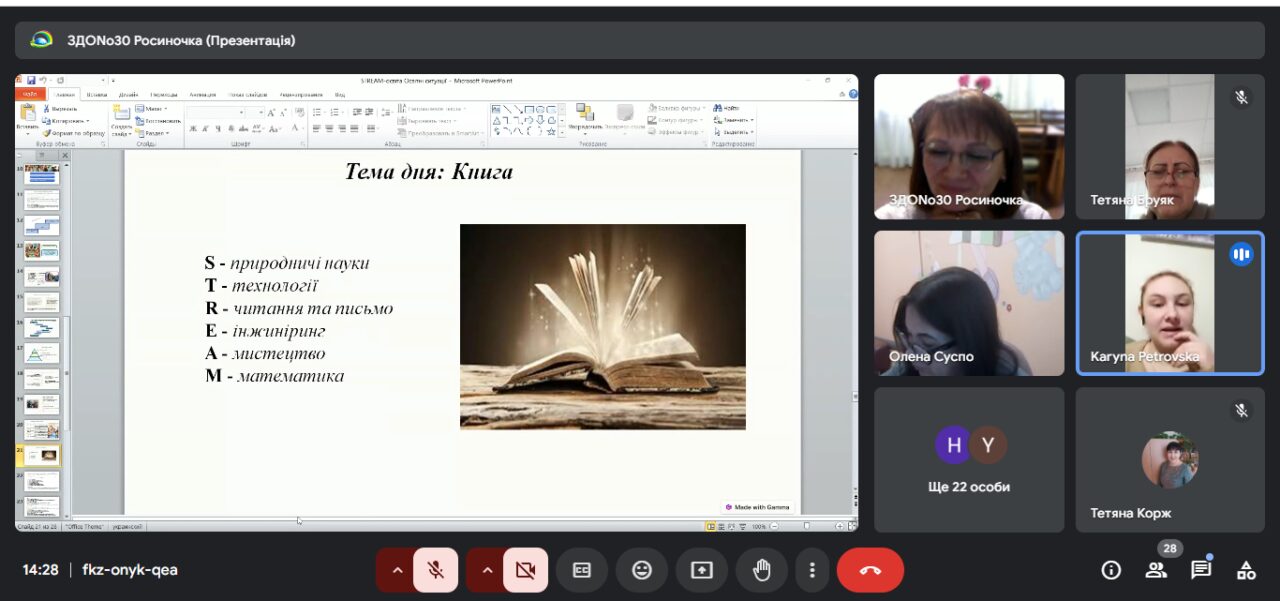Toggle underline Ч formatting
The height and width of the screenshot is (601, 1280).
218,129
